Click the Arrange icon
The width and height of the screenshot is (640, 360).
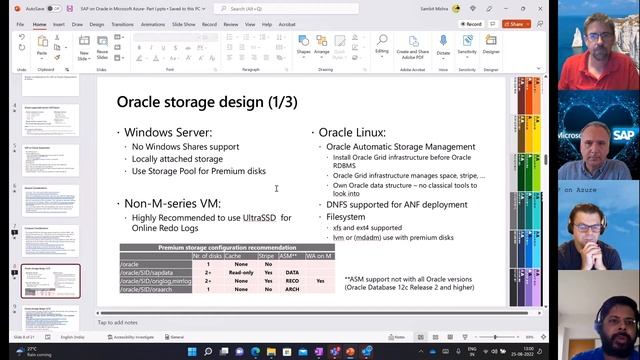click(x=322, y=41)
